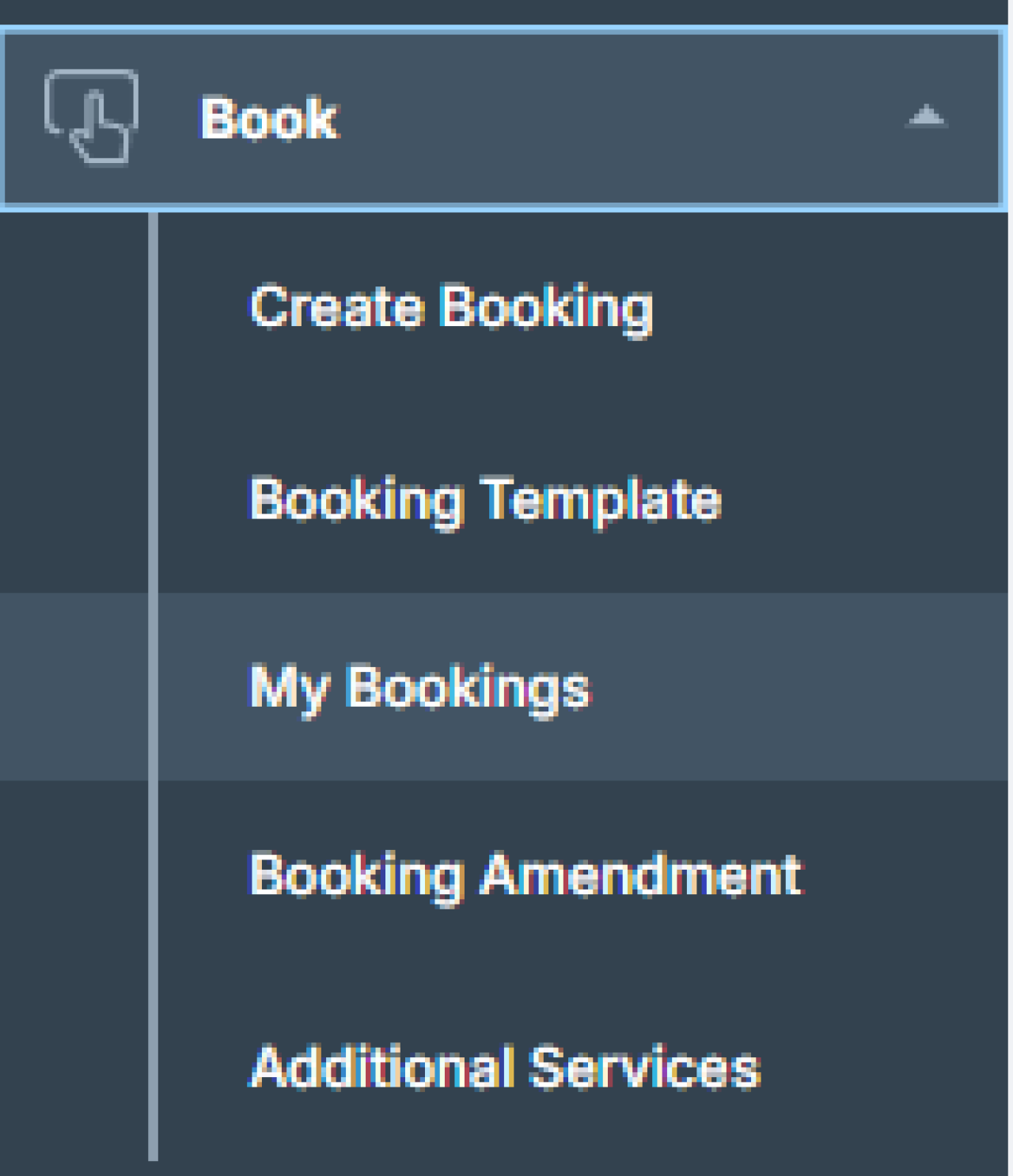Image resolution: width=1013 pixels, height=1176 pixels.
Task: Click the Book panel header bar
Action: pos(506,117)
